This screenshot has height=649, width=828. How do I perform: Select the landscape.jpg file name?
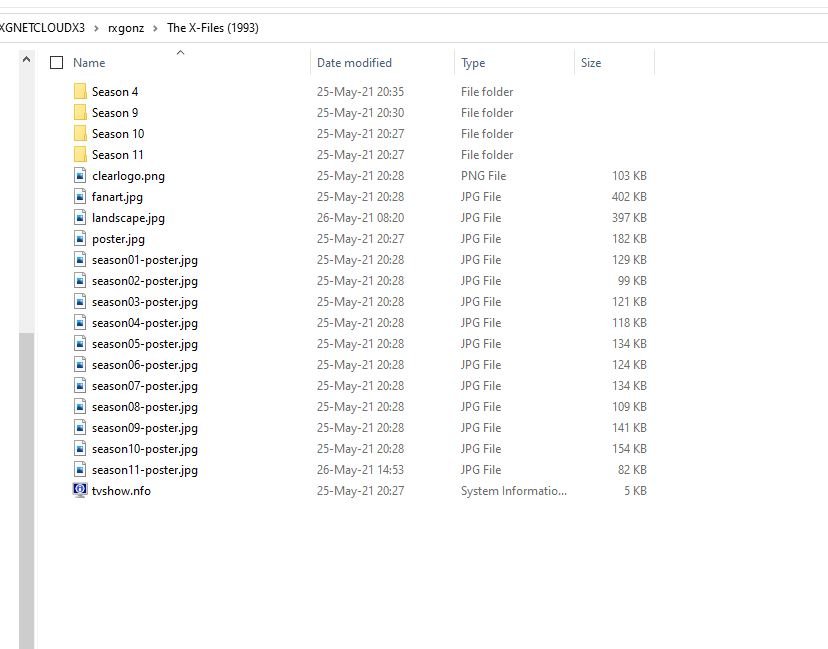coord(128,218)
